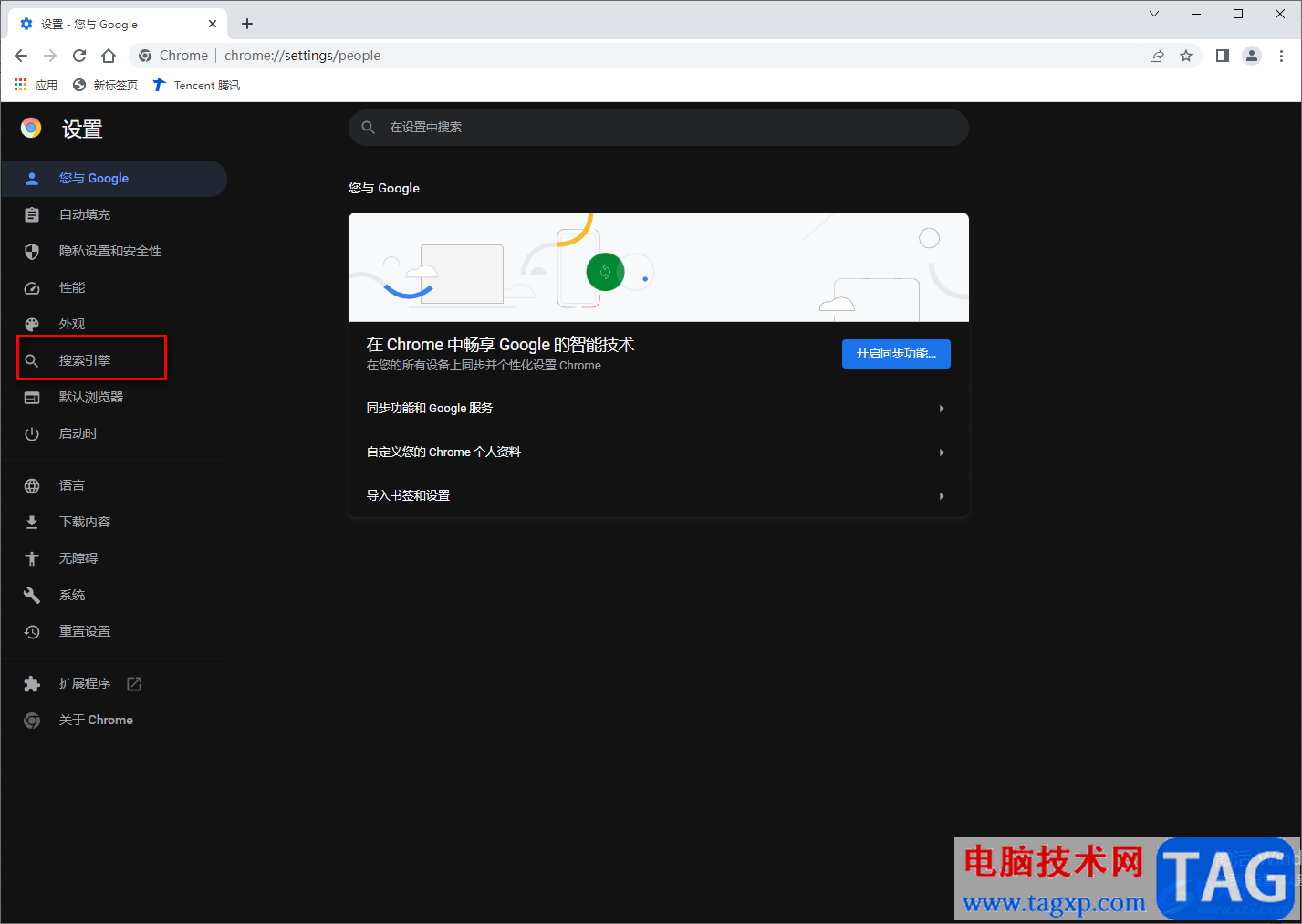Open the 下载内容 settings section
This screenshot has height=924, width=1302.
(113, 522)
